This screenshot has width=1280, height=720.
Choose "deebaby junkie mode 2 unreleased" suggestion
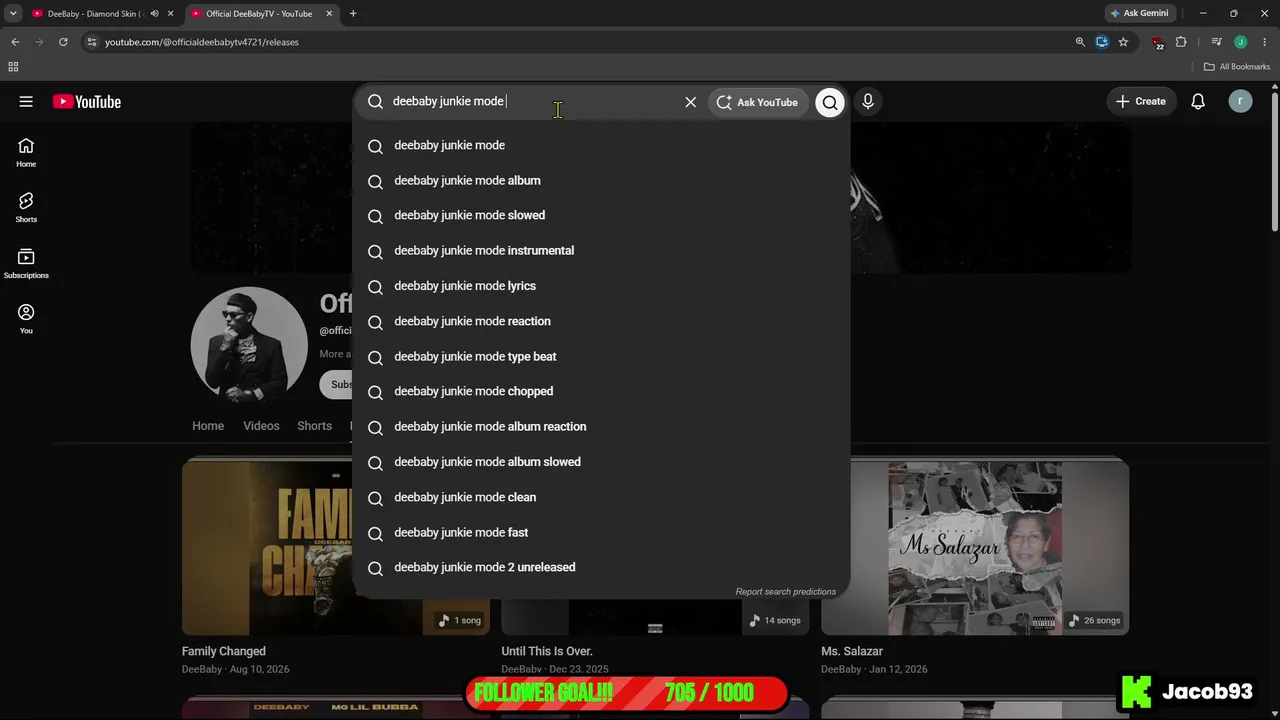click(x=601, y=567)
